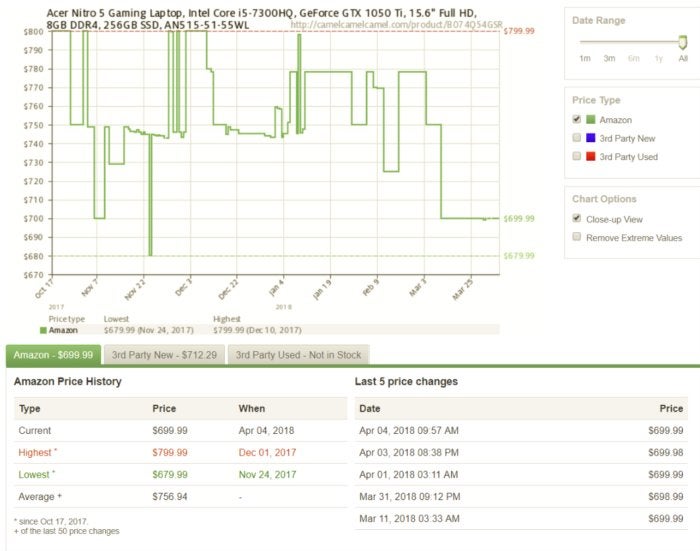
Task: Set date range to 6m
Action: click(x=633, y=58)
